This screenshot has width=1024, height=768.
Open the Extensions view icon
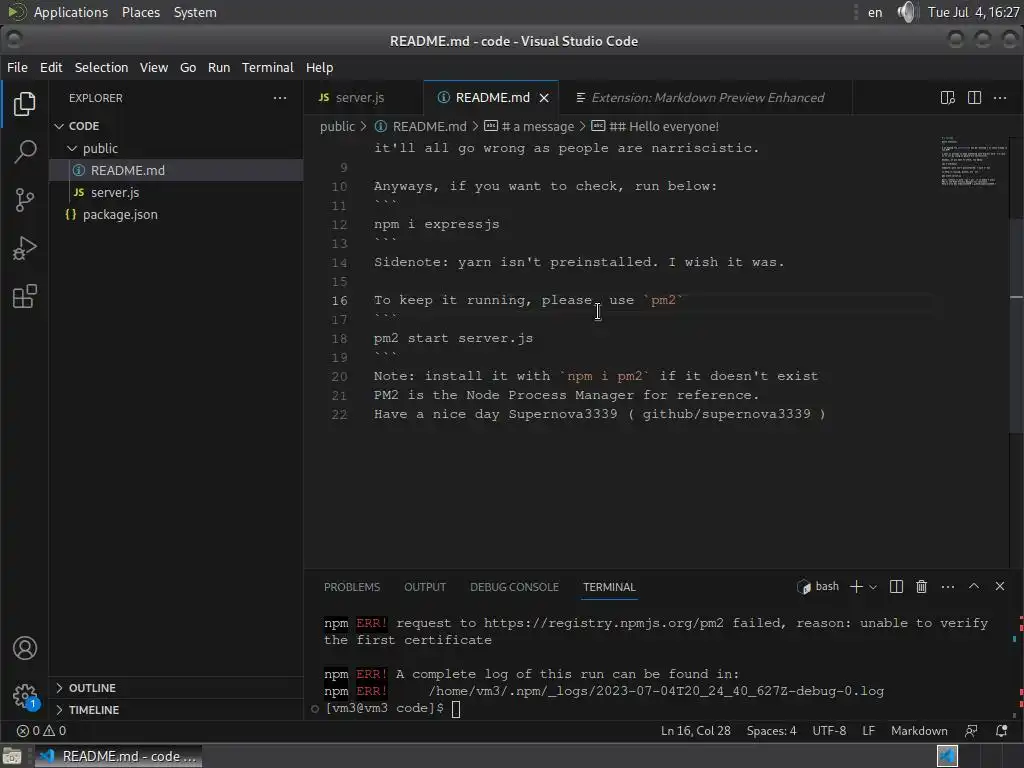tap(25, 296)
